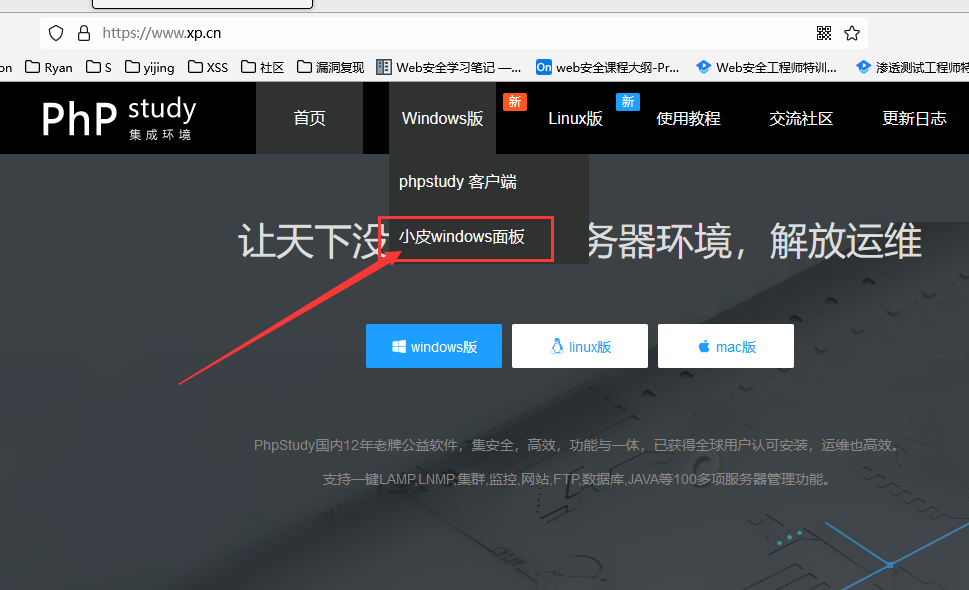Select phpstudy 客户端 from dropdown
969x590 pixels.
[x=458, y=182]
